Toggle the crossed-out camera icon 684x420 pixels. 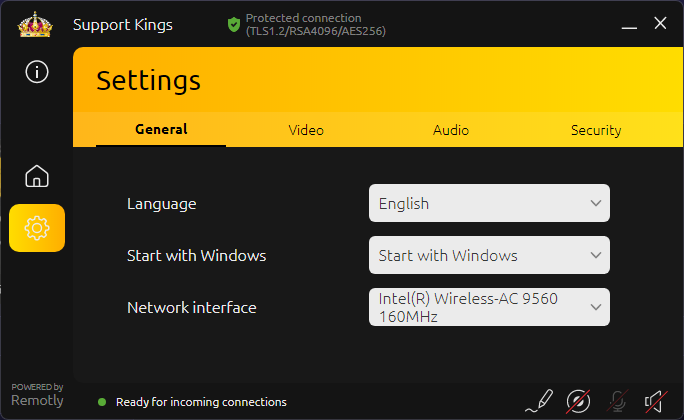[x=578, y=402]
